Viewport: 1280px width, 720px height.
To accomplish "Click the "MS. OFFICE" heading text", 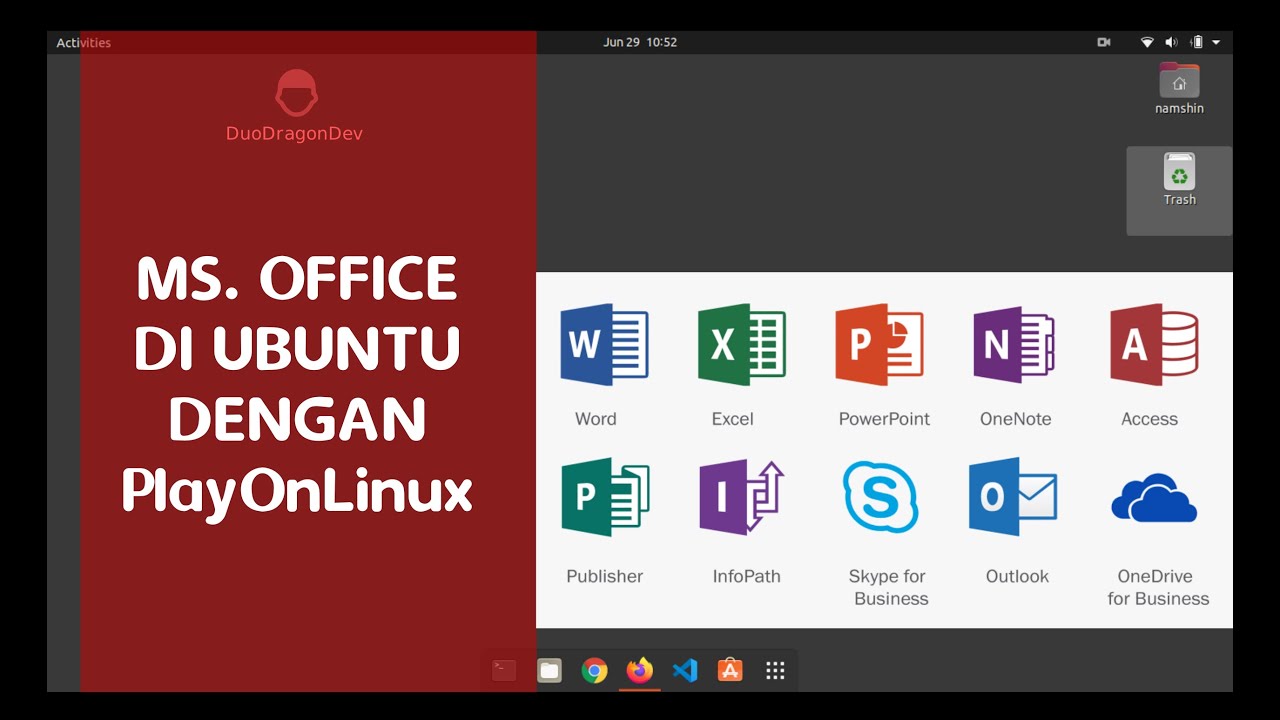I will [297, 279].
